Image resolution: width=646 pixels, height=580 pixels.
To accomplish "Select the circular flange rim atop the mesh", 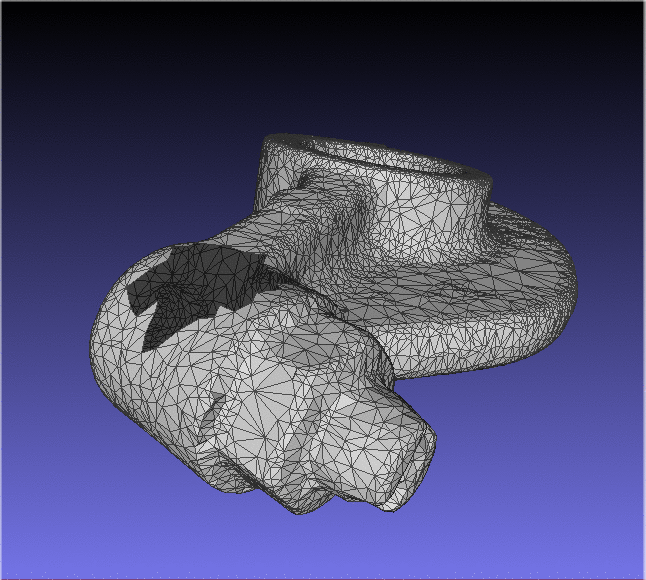I will [x=377, y=159].
